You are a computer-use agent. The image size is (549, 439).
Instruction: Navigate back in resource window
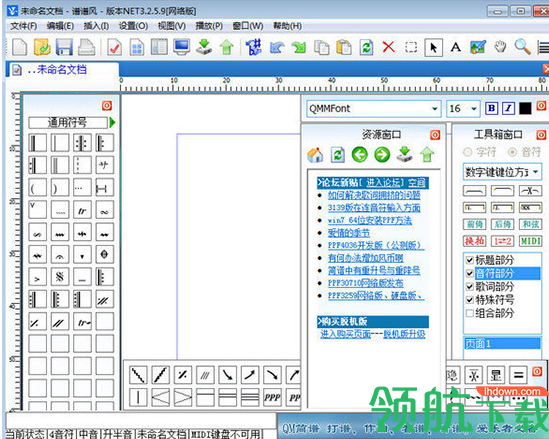pyautogui.click(x=360, y=155)
